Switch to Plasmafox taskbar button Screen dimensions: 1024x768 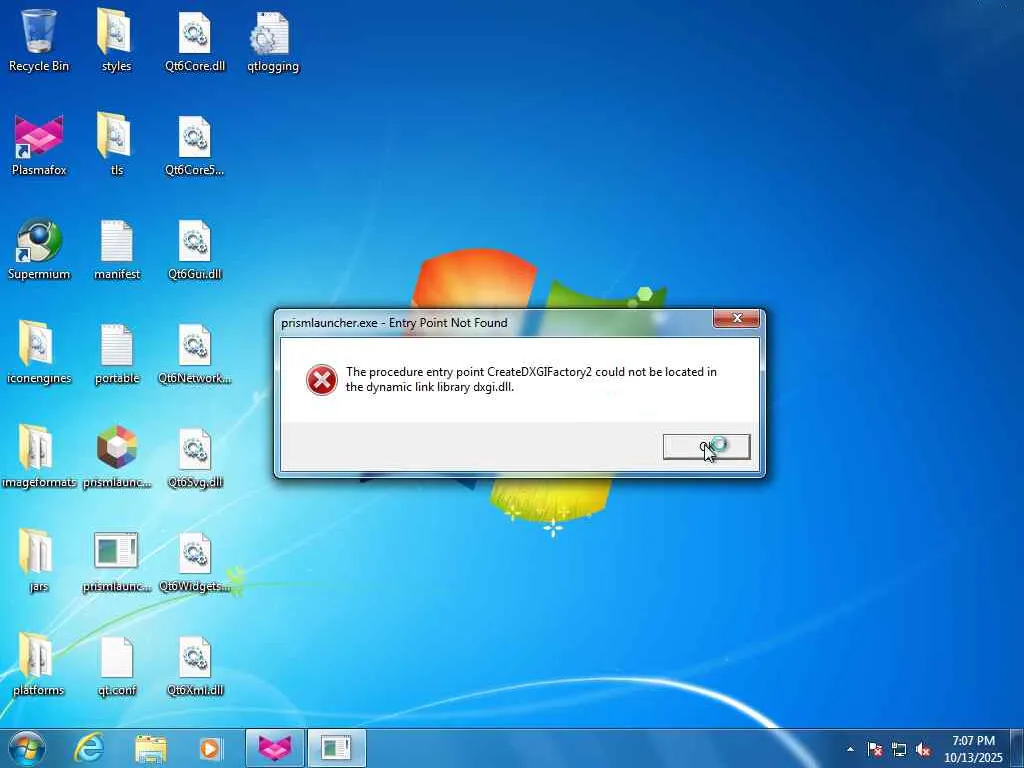[x=275, y=748]
